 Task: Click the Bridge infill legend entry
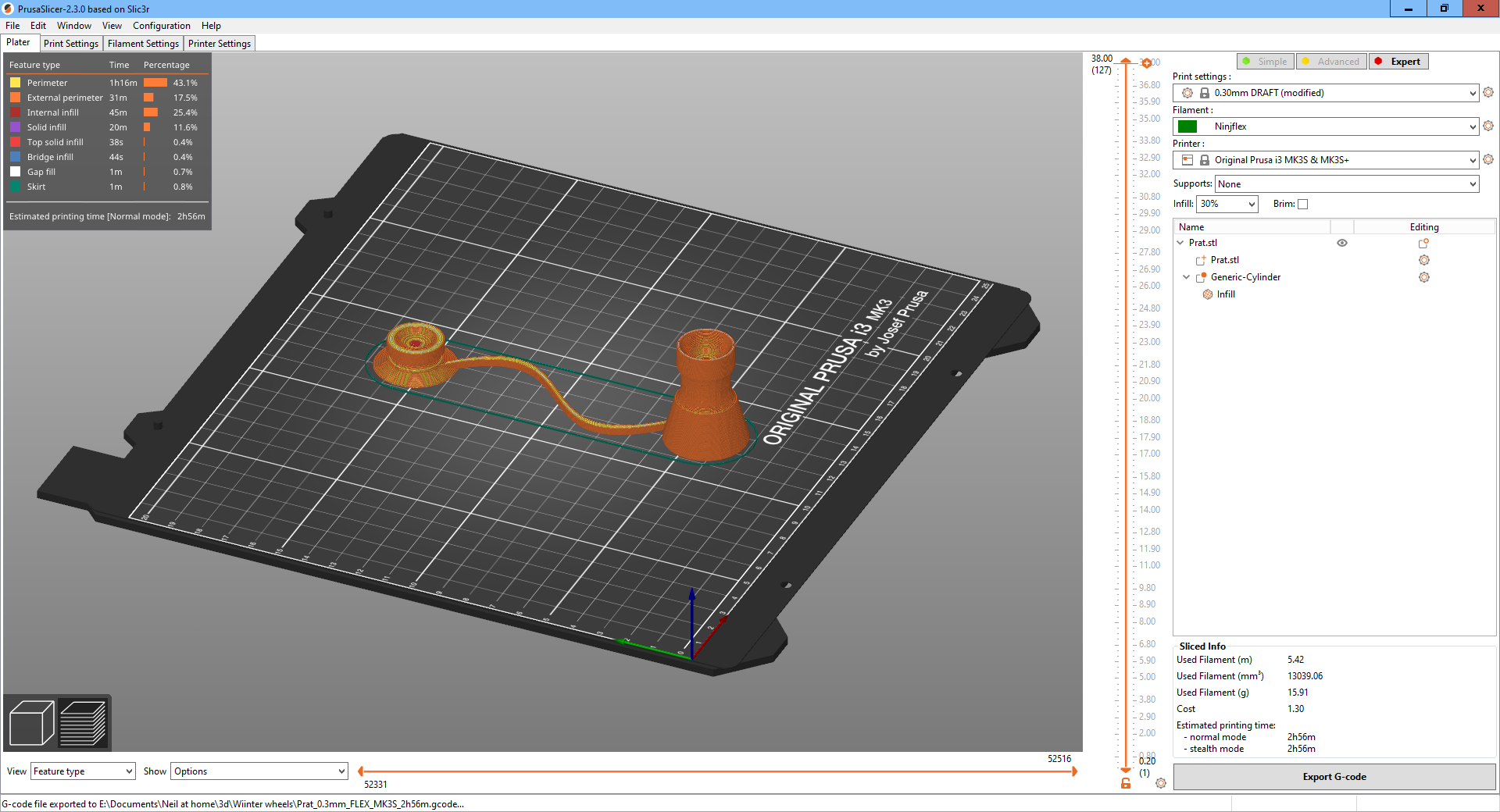point(50,157)
